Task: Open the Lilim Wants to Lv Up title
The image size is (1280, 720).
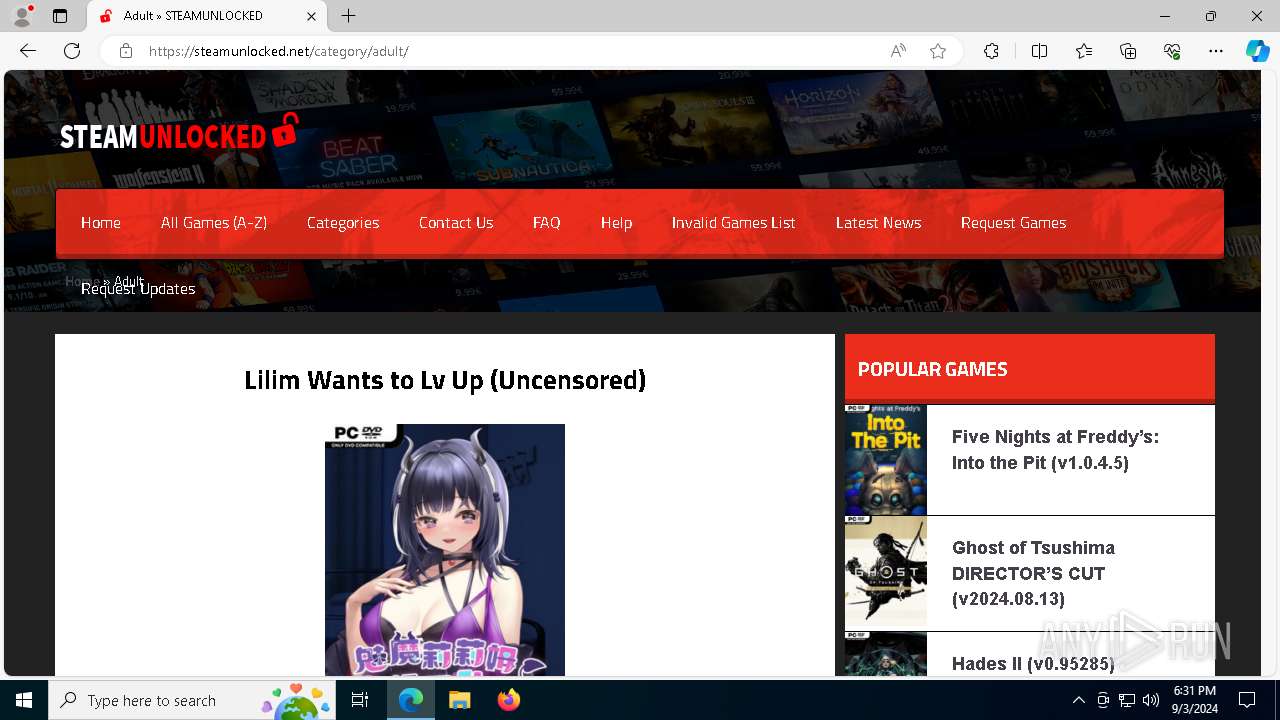Action: tap(445, 380)
